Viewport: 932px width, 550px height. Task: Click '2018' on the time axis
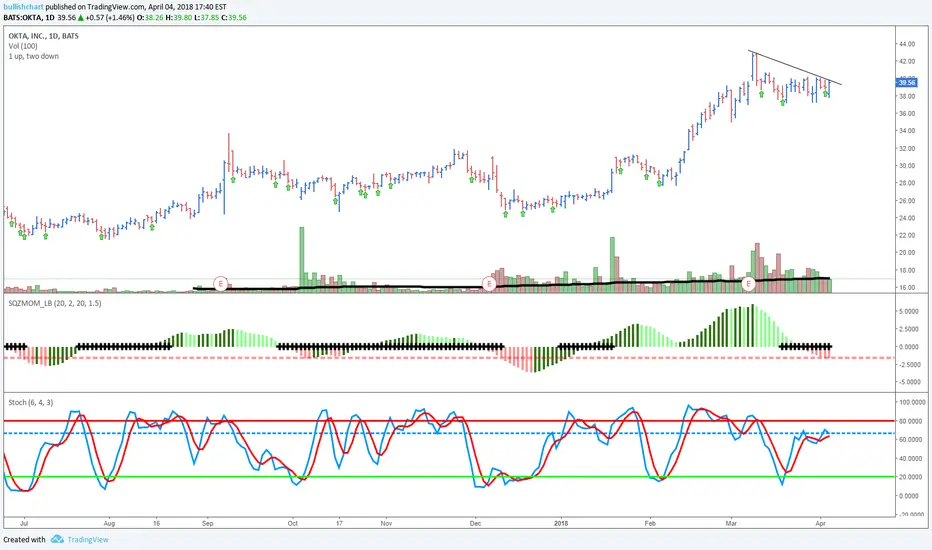561,523
